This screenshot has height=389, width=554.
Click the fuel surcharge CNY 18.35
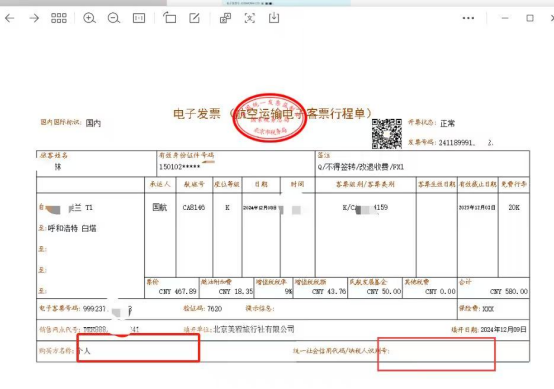236,291
